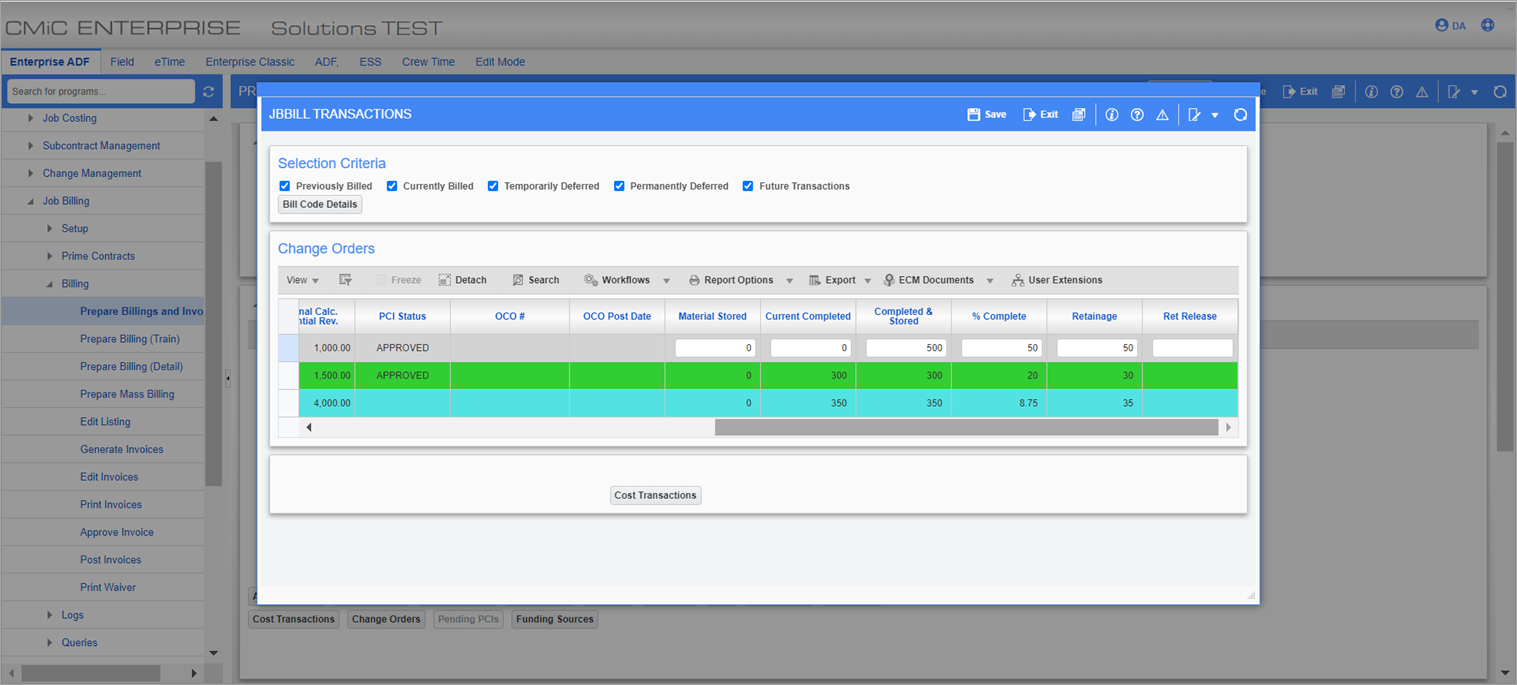This screenshot has height=685, width=1517.
Task: Click Export in the Change Orders toolbar
Action: [x=832, y=280]
